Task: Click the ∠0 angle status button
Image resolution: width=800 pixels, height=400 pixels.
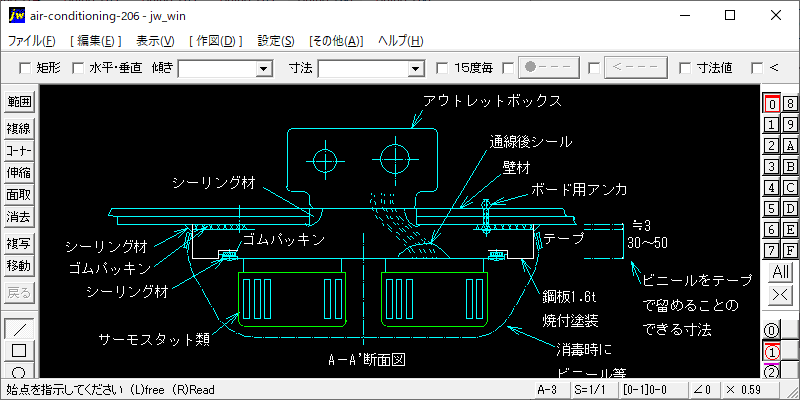Action: [x=703, y=390]
